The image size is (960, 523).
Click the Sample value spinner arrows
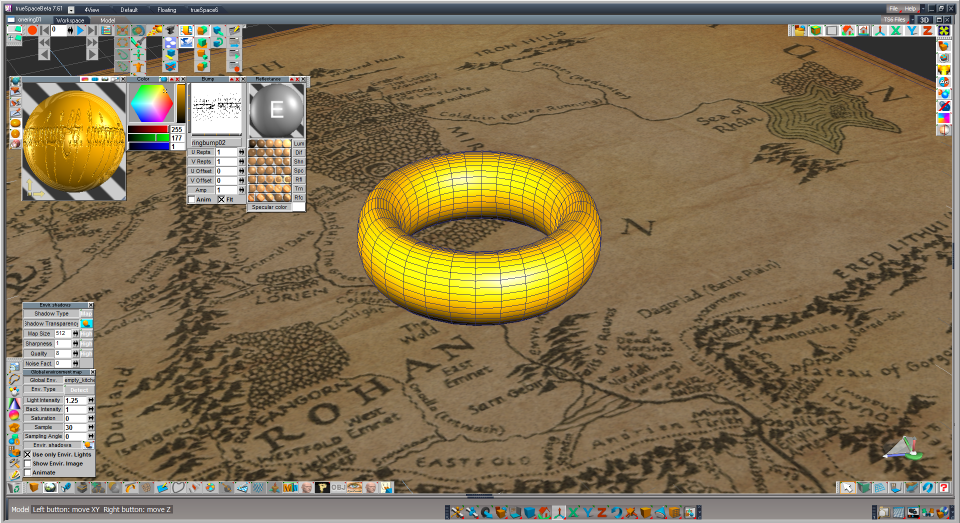click(91, 427)
